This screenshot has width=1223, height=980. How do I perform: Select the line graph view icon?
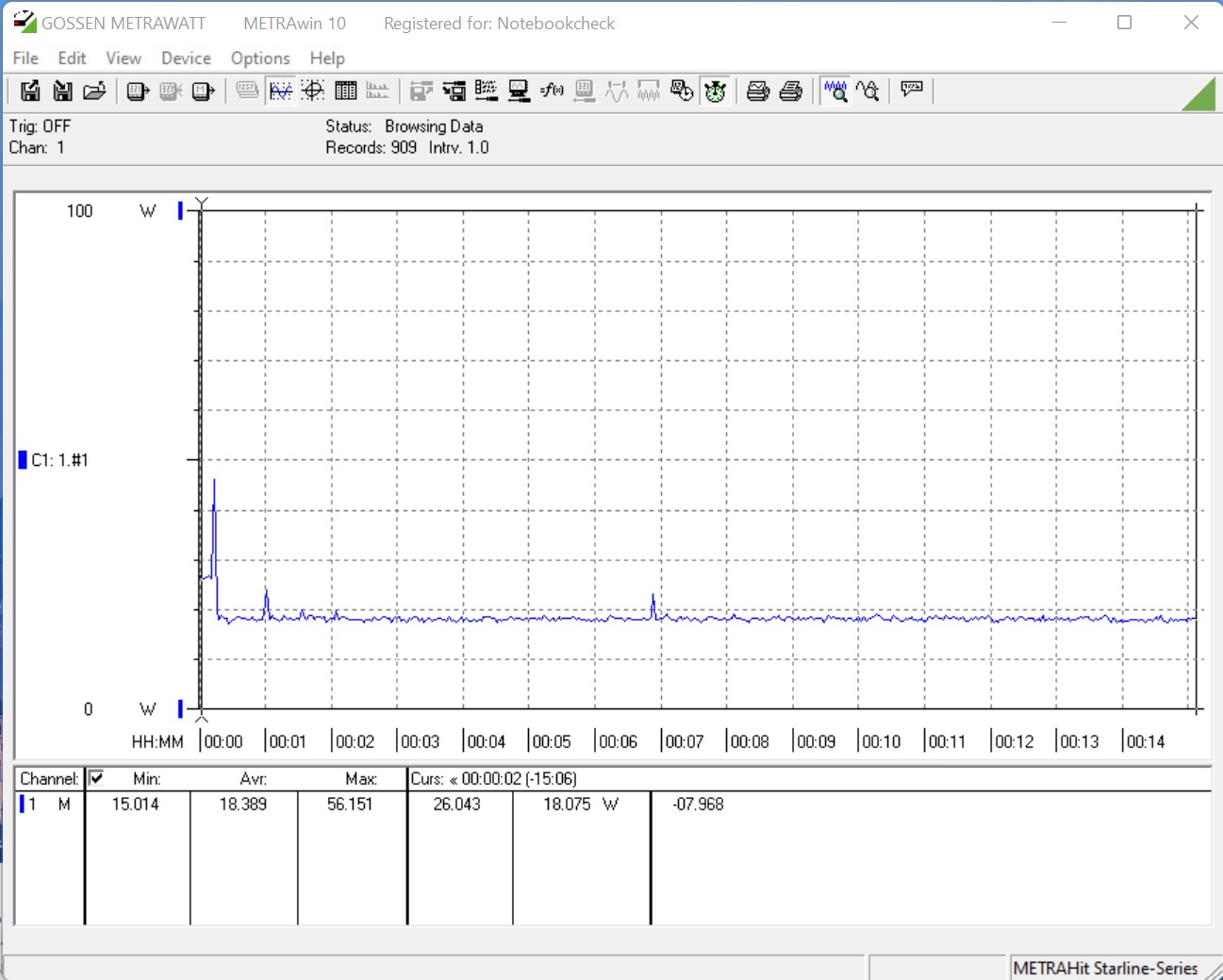point(280,91)
